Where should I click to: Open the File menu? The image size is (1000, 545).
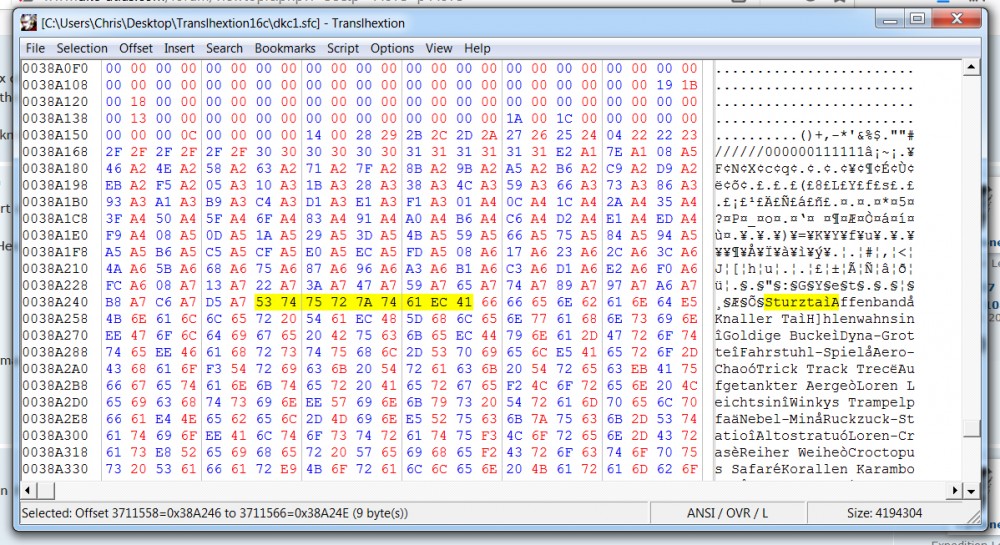(x=35, y=48)
